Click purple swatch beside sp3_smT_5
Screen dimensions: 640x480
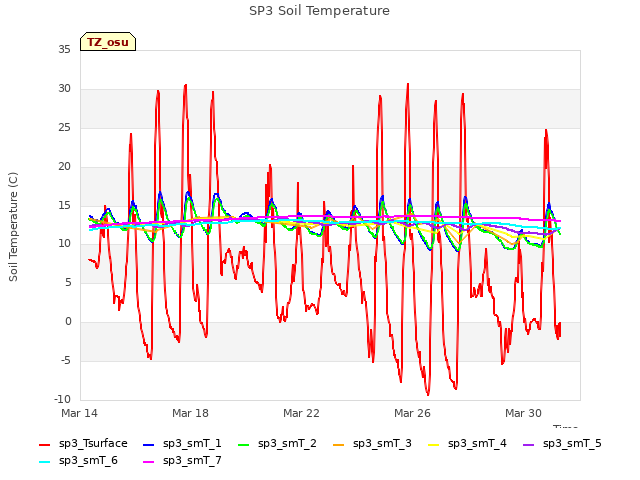529,444
